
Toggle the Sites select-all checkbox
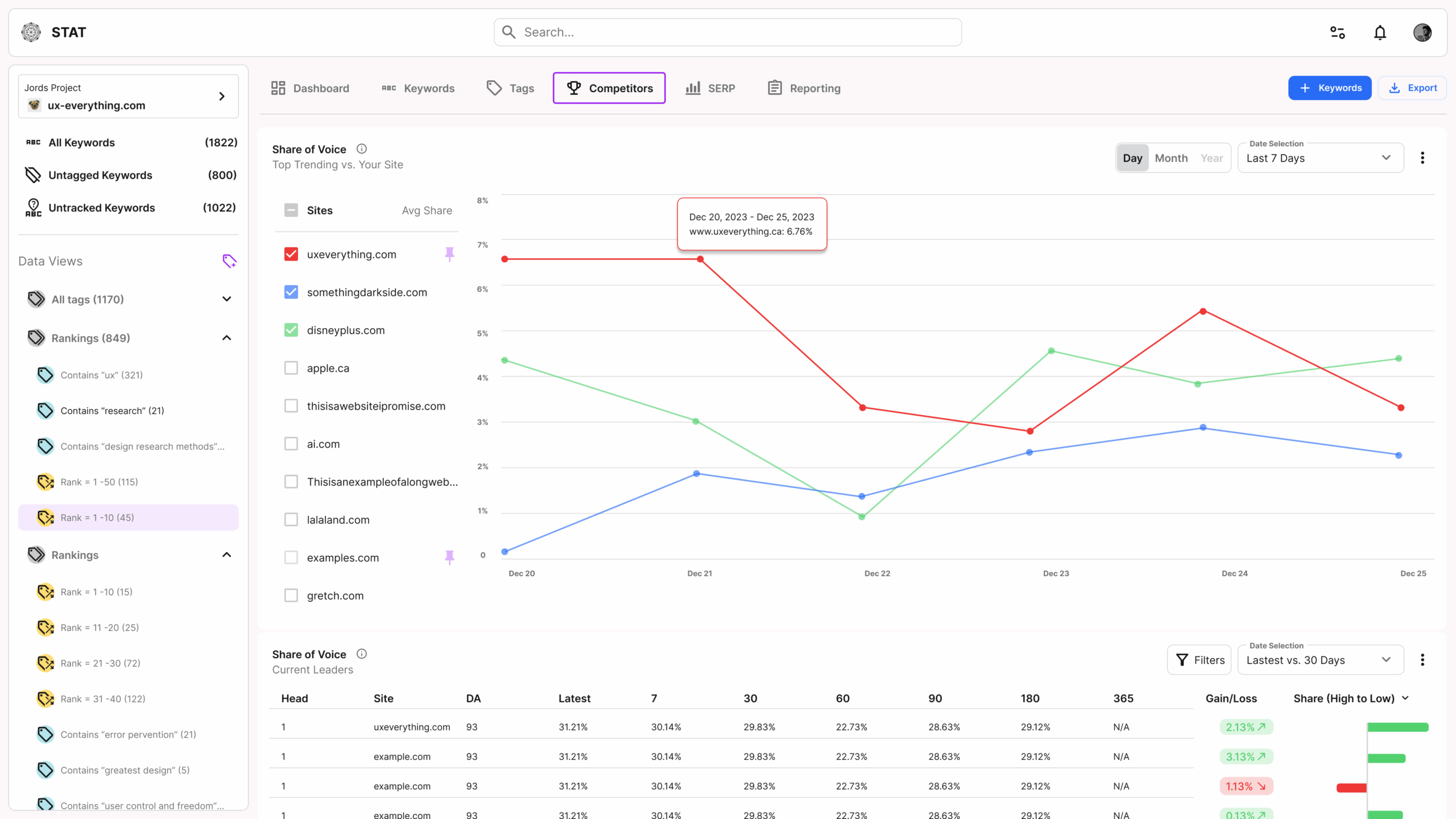point(291,210)
